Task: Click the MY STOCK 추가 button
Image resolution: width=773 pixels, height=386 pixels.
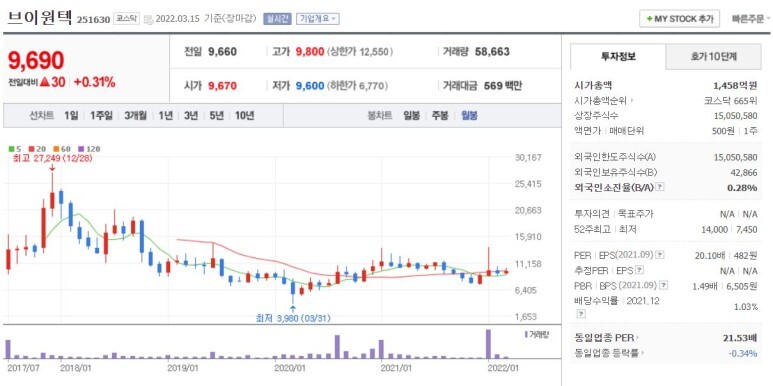Action: 679,19
